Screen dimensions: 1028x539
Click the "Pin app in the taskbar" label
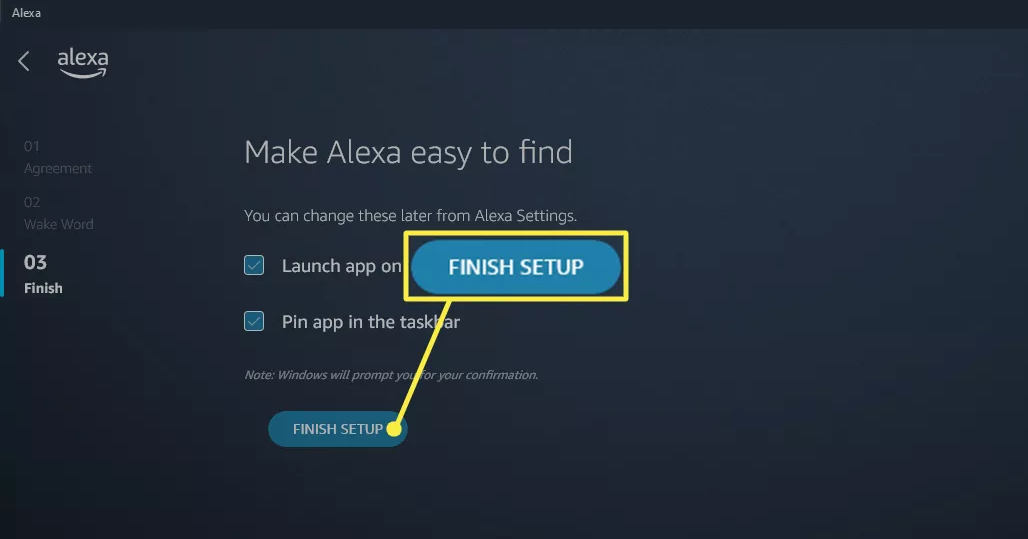click(371, 322)
